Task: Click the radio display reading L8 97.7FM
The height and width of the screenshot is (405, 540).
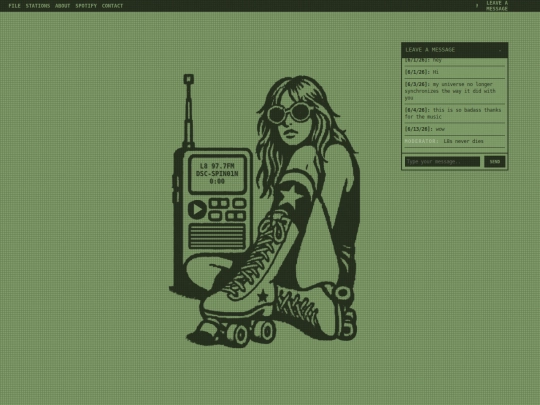Action: click(217, 174)
